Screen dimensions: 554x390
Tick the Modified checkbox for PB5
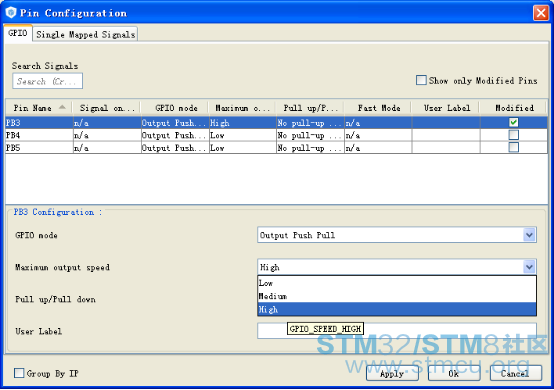point(513,147)
